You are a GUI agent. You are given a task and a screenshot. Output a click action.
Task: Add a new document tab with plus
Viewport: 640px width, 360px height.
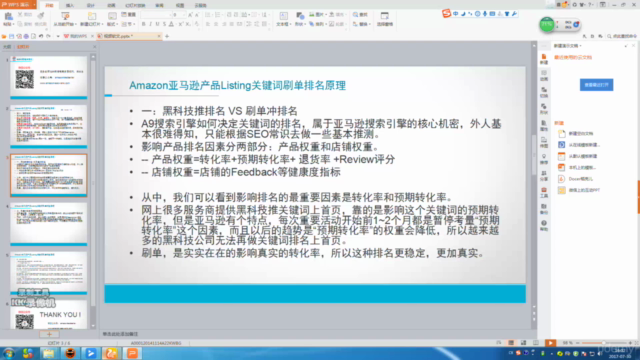point(167,36)
